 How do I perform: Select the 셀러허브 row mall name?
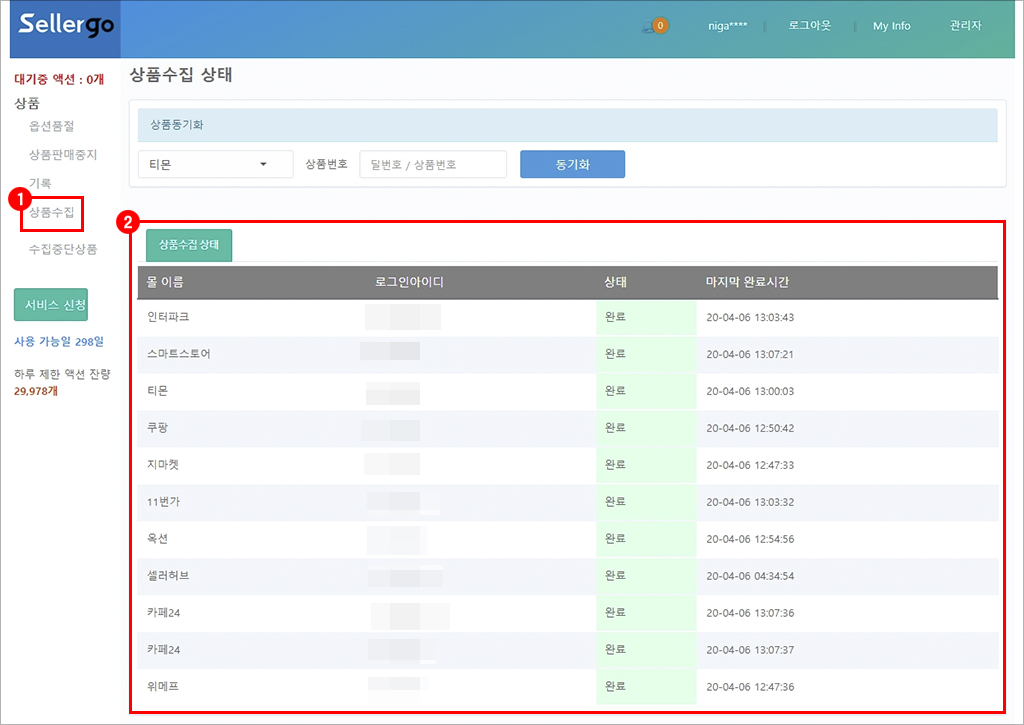168,575
